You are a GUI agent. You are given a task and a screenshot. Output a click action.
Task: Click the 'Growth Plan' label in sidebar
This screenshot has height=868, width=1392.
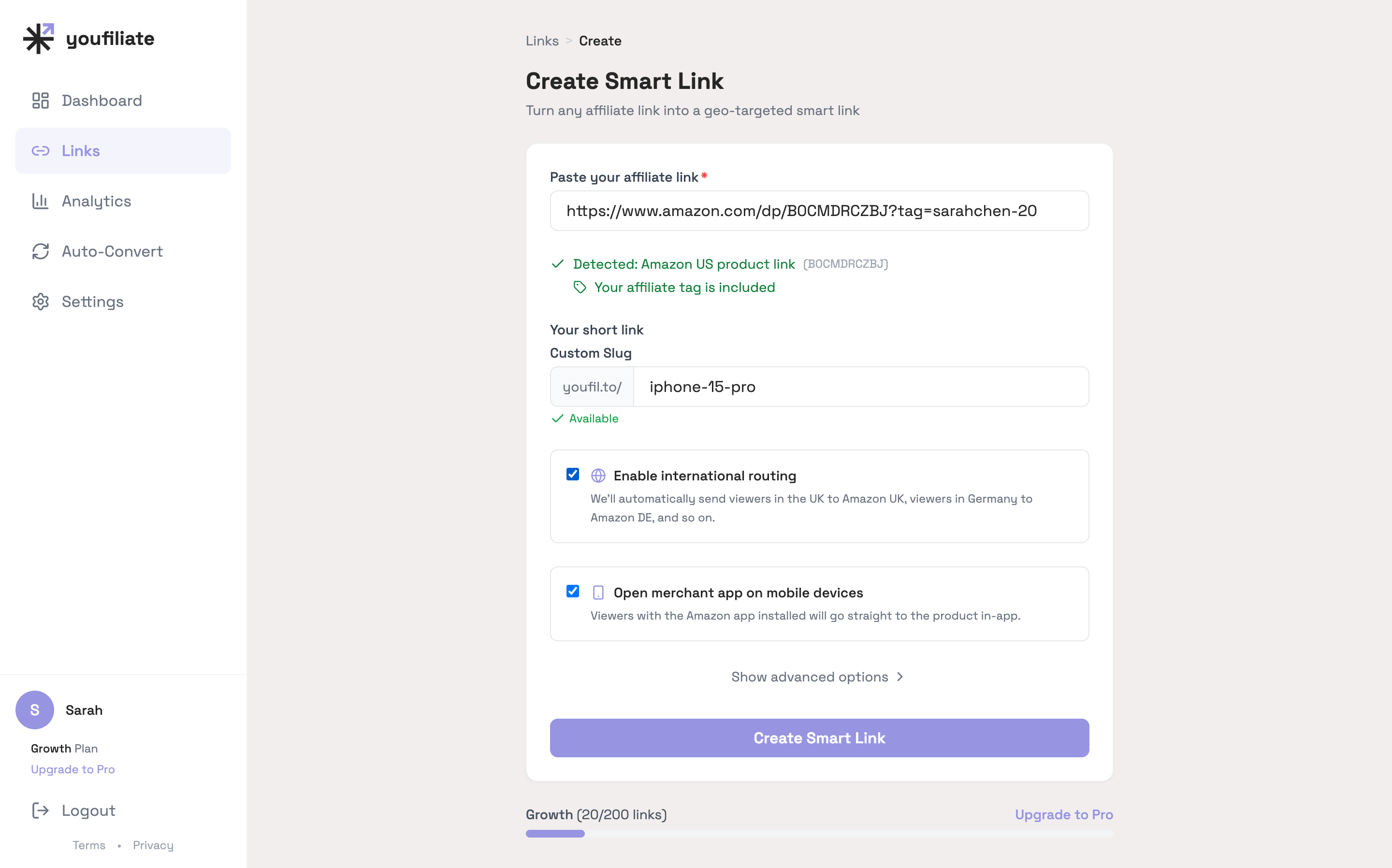tap(64, 749)
